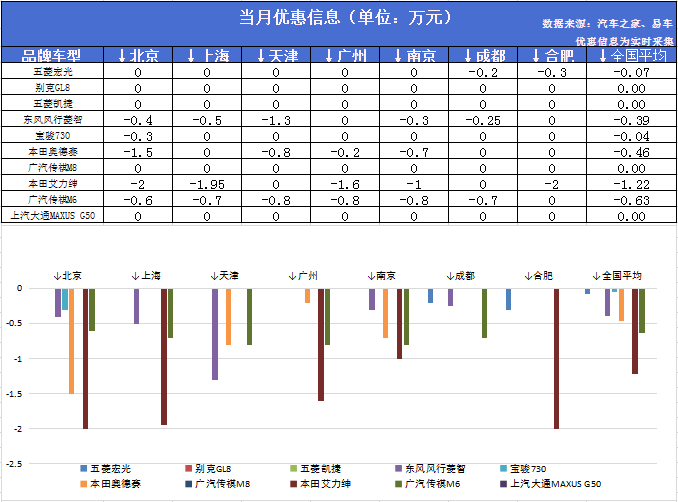This screenshot has height=502, width=678.
Task: Select the -1 cell for 本田艾力绅 南京
Action: (x=414, y=184)
